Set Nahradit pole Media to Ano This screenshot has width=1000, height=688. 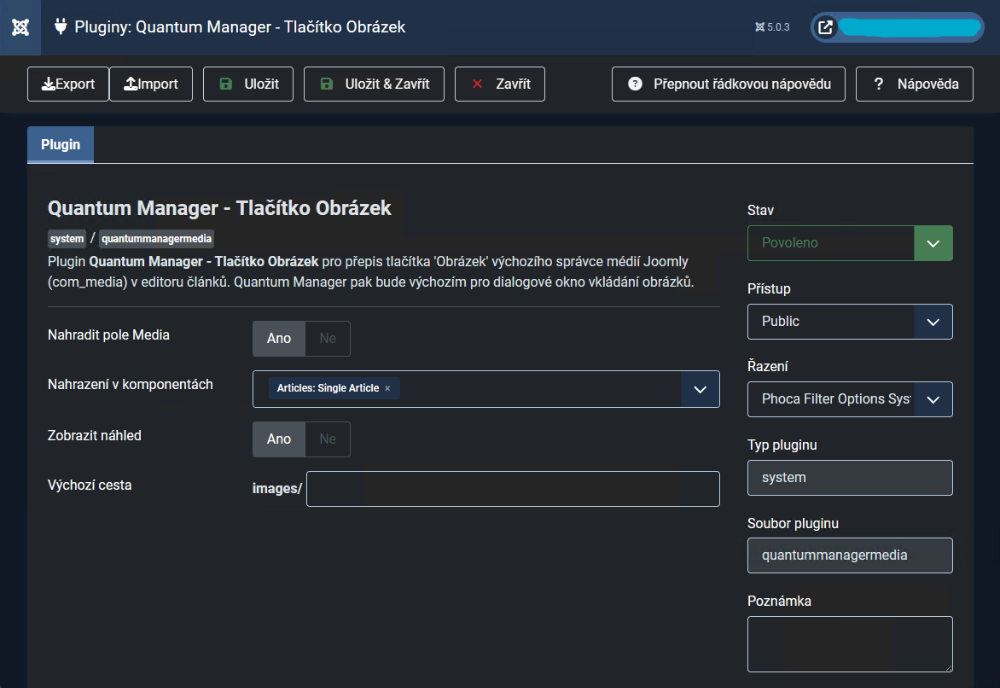(x=279, y=338)
